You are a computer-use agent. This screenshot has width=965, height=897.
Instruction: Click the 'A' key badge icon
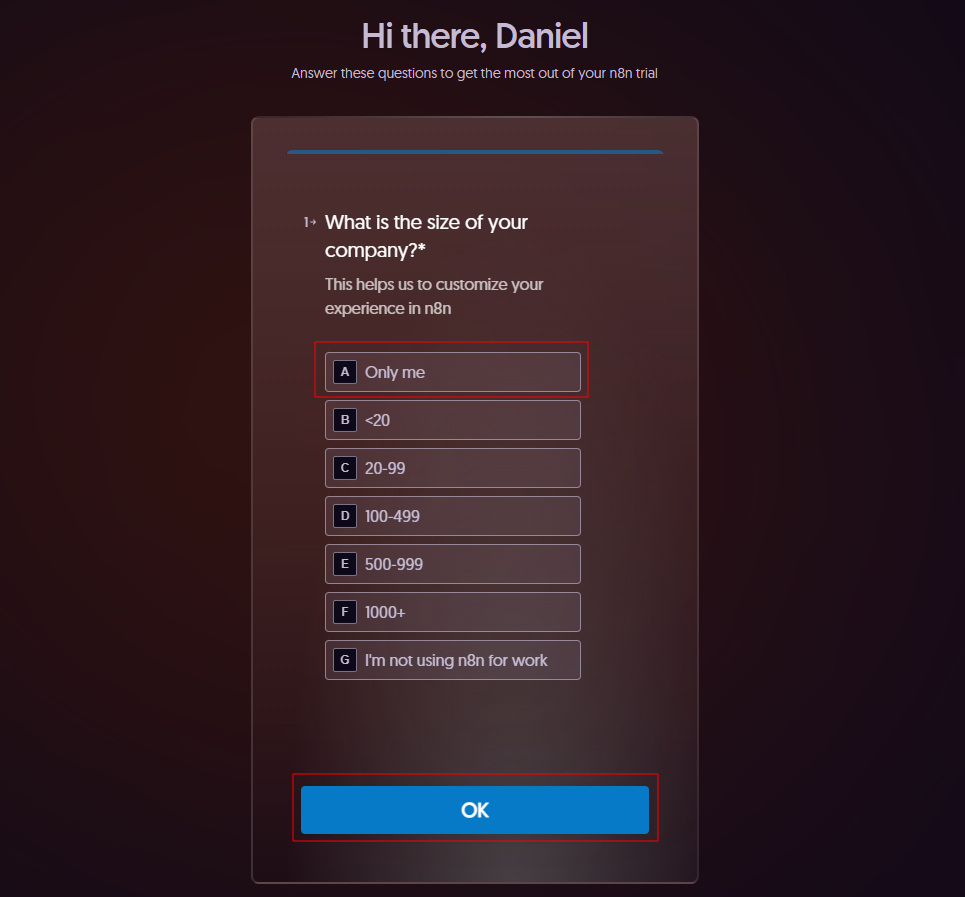click(345, 372)
